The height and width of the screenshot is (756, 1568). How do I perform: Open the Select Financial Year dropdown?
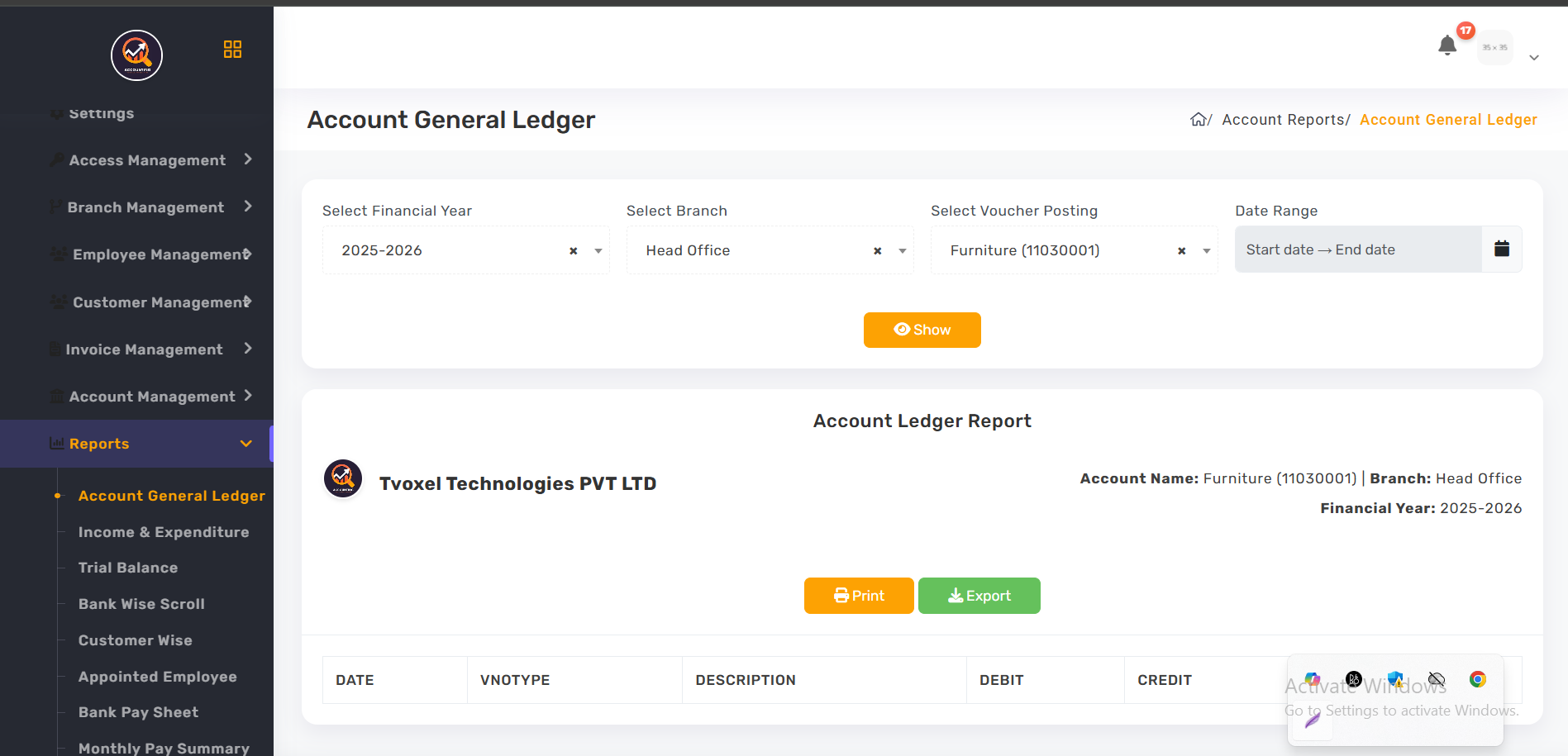point(598,250)
